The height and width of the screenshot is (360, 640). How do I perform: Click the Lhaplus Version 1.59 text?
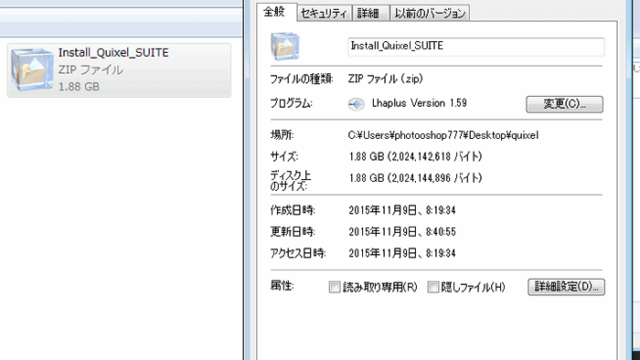[419, 103]
